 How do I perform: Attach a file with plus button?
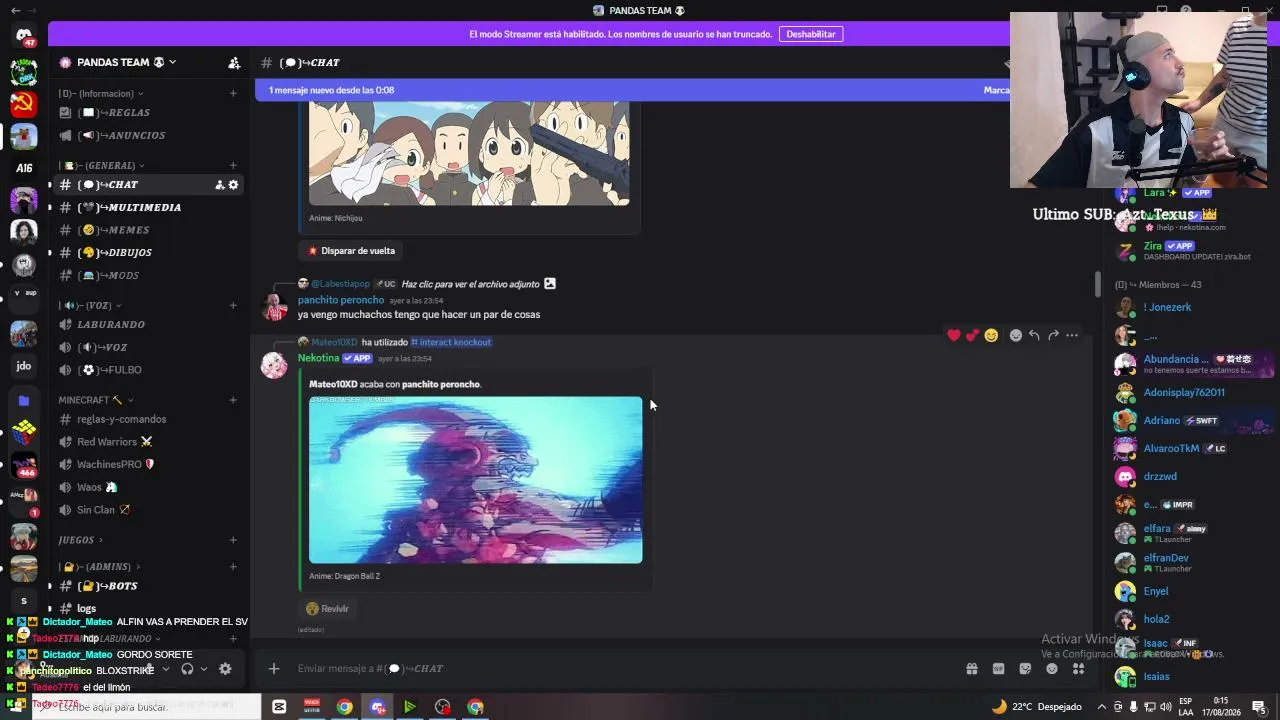274,669
